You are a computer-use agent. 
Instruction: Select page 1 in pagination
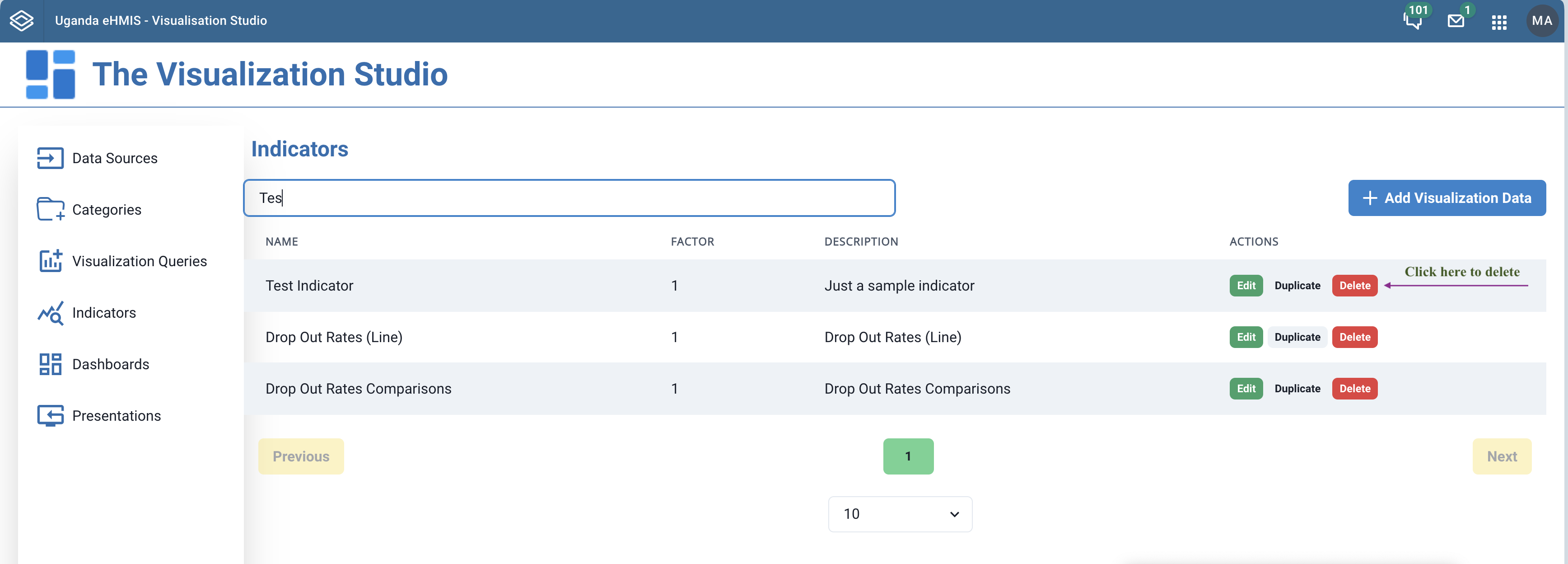click(x=908, y=456)
